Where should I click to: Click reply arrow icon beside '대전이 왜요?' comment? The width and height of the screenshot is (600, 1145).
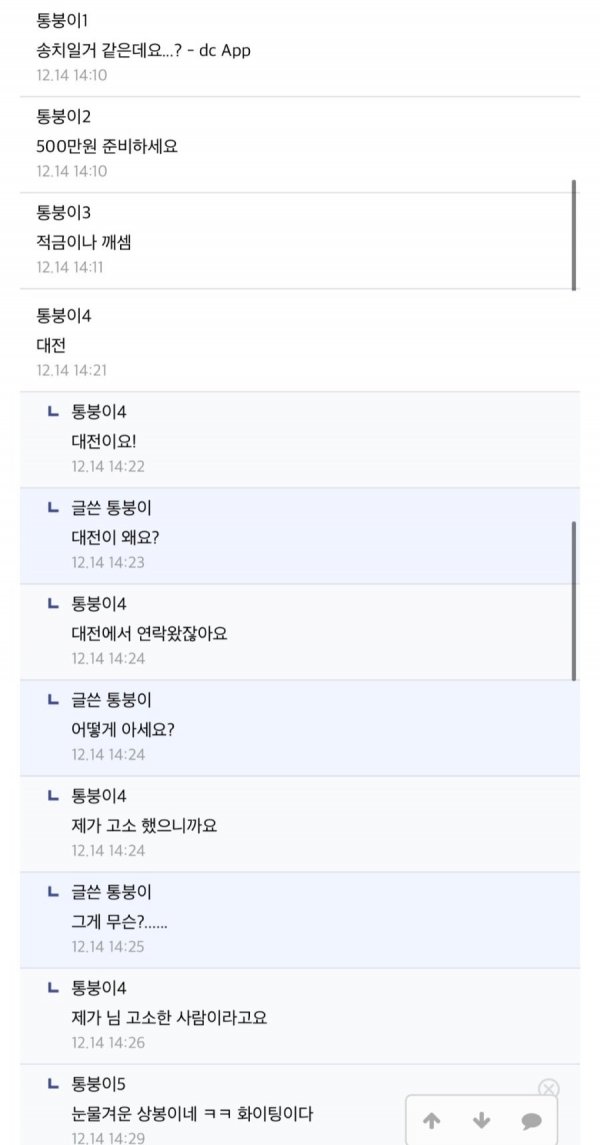[x=53, y=508]
